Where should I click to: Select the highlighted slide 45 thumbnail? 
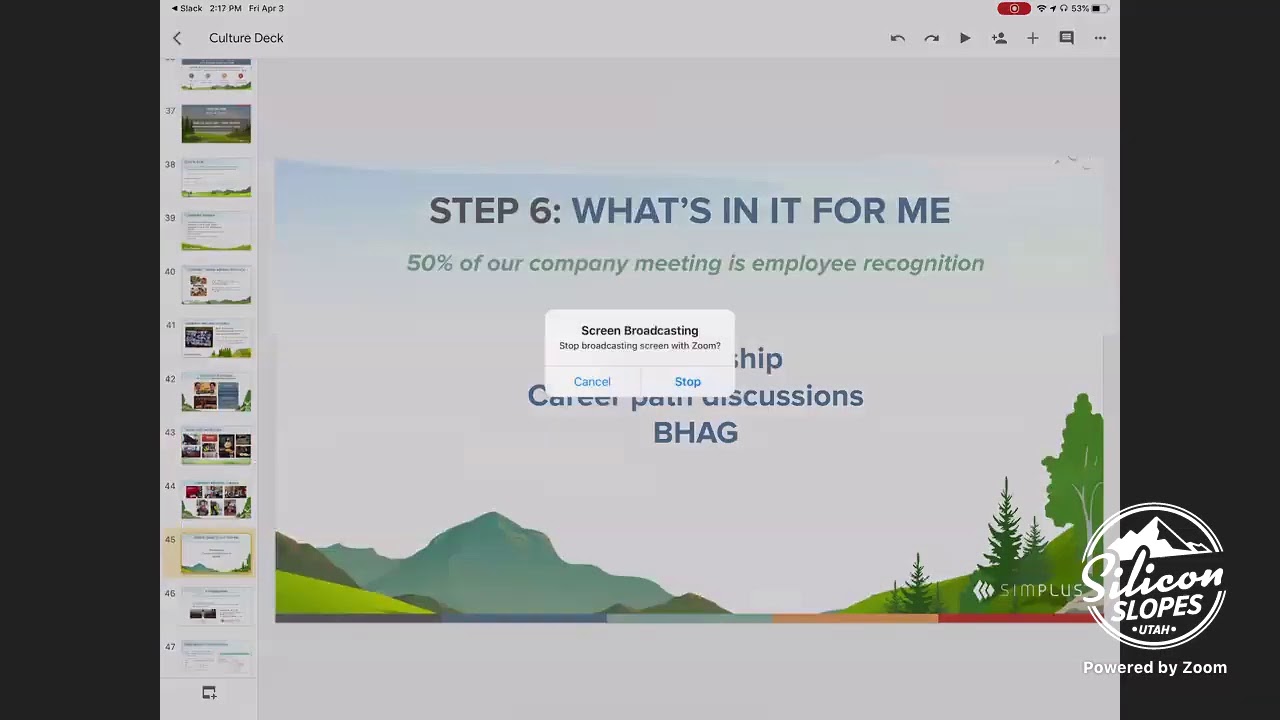coord(216,553)
